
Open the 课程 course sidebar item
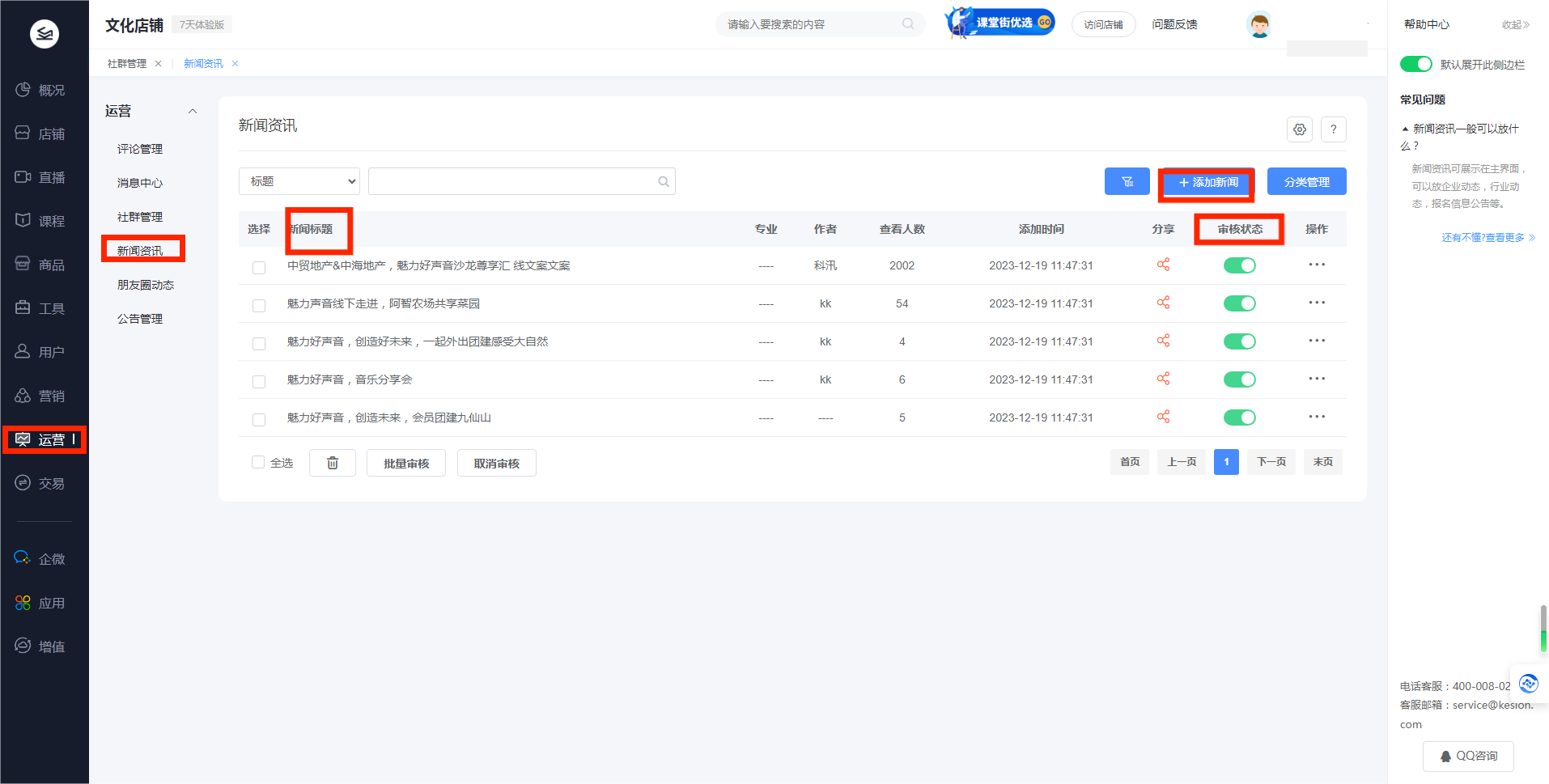pos(40,221)
